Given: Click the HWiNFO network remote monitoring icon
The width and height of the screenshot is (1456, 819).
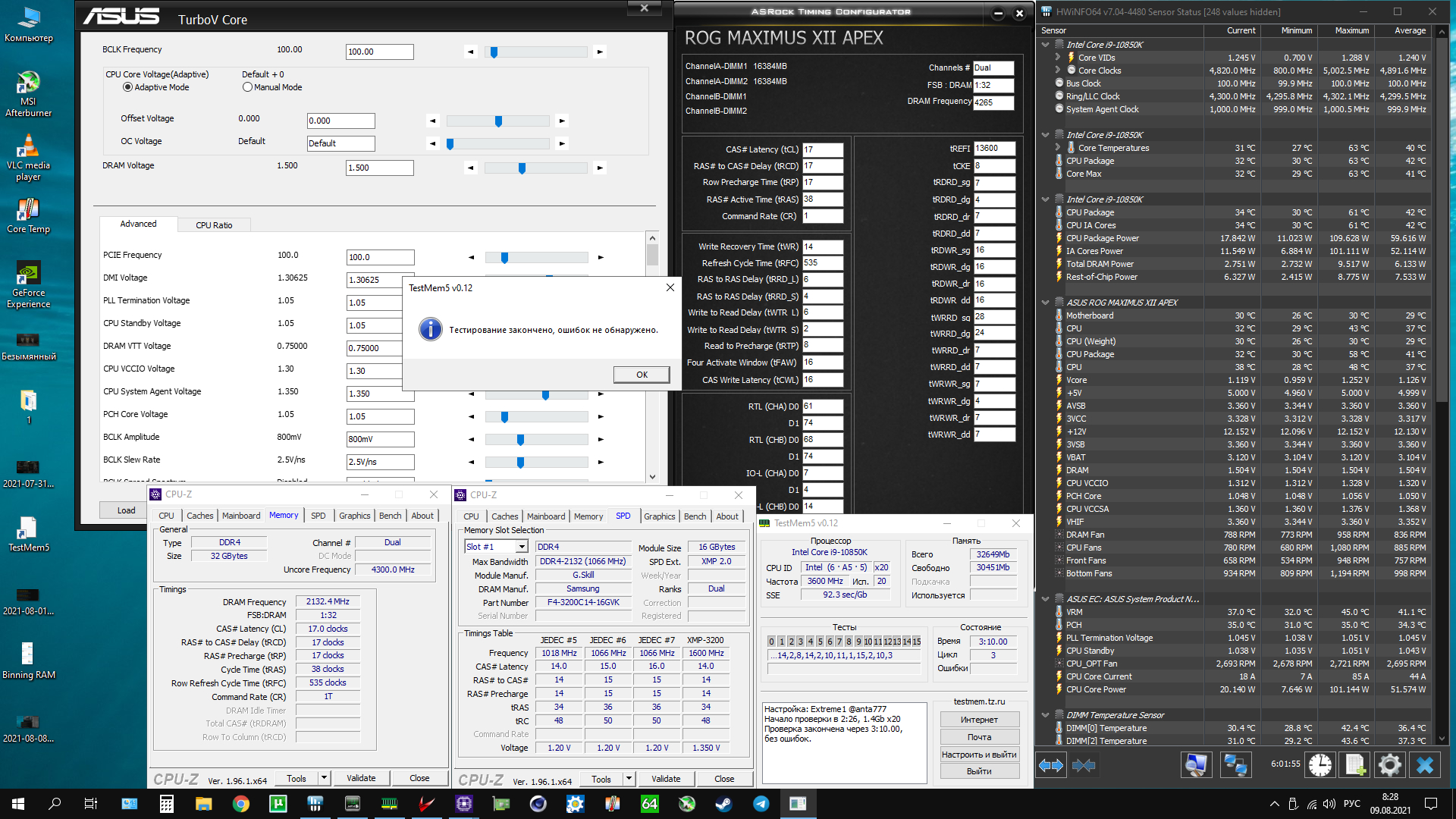Looking at the screenshot, I should pyautogui.click(x=1235, y=765).
